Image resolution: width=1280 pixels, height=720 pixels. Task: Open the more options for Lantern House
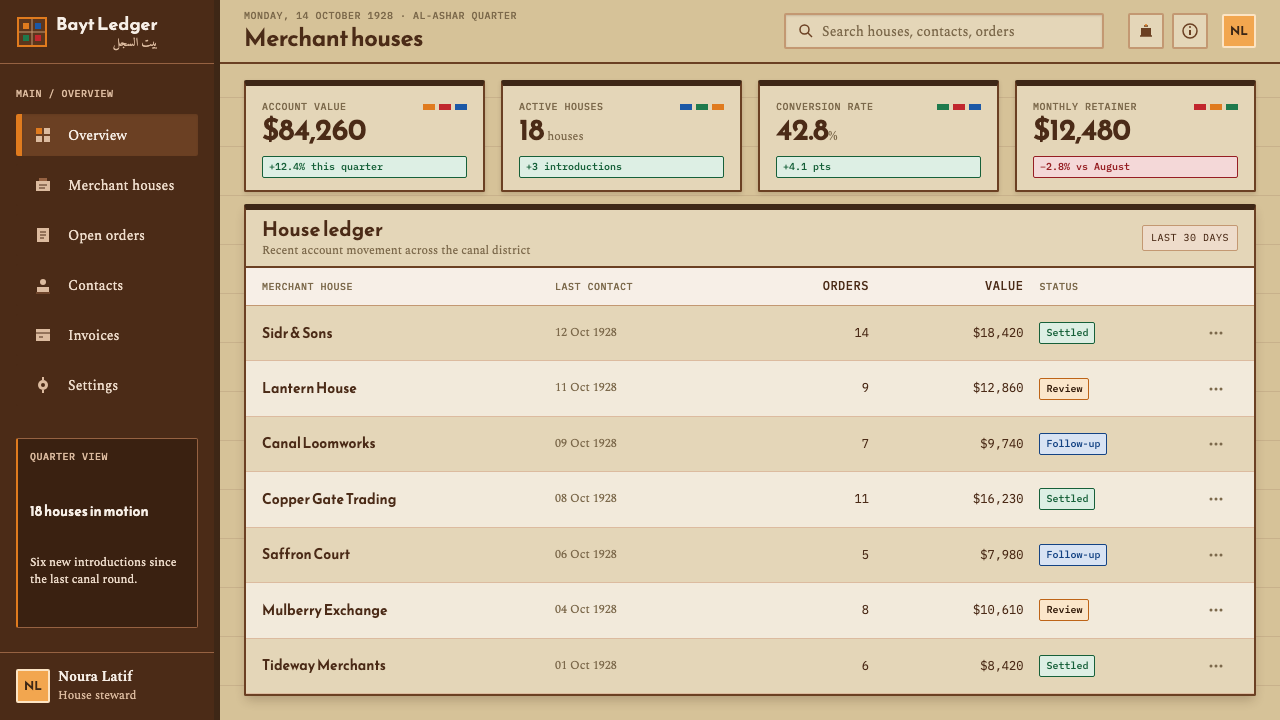pyautogui.click(x=1216, y=389)
